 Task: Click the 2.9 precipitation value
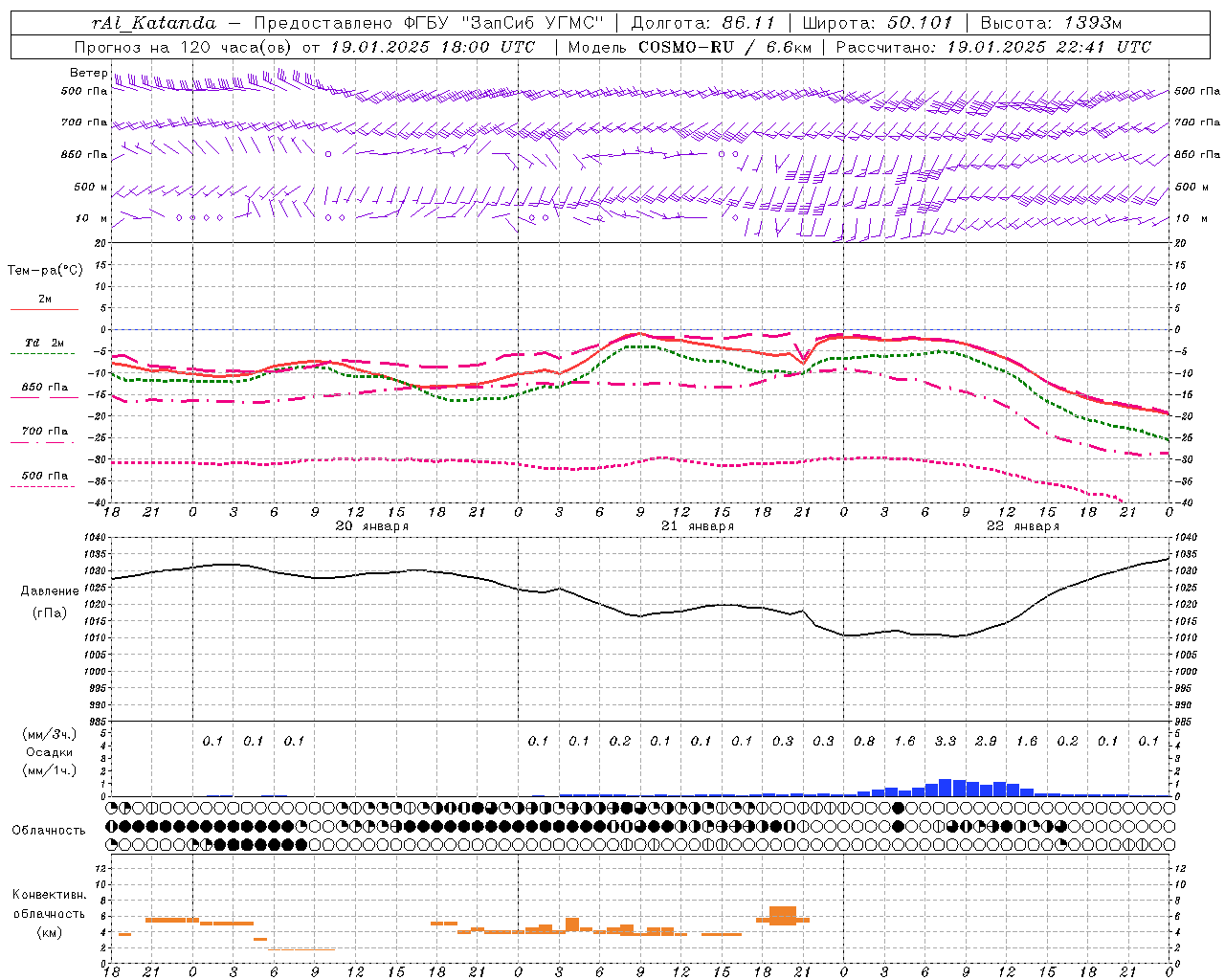[986, 742]
